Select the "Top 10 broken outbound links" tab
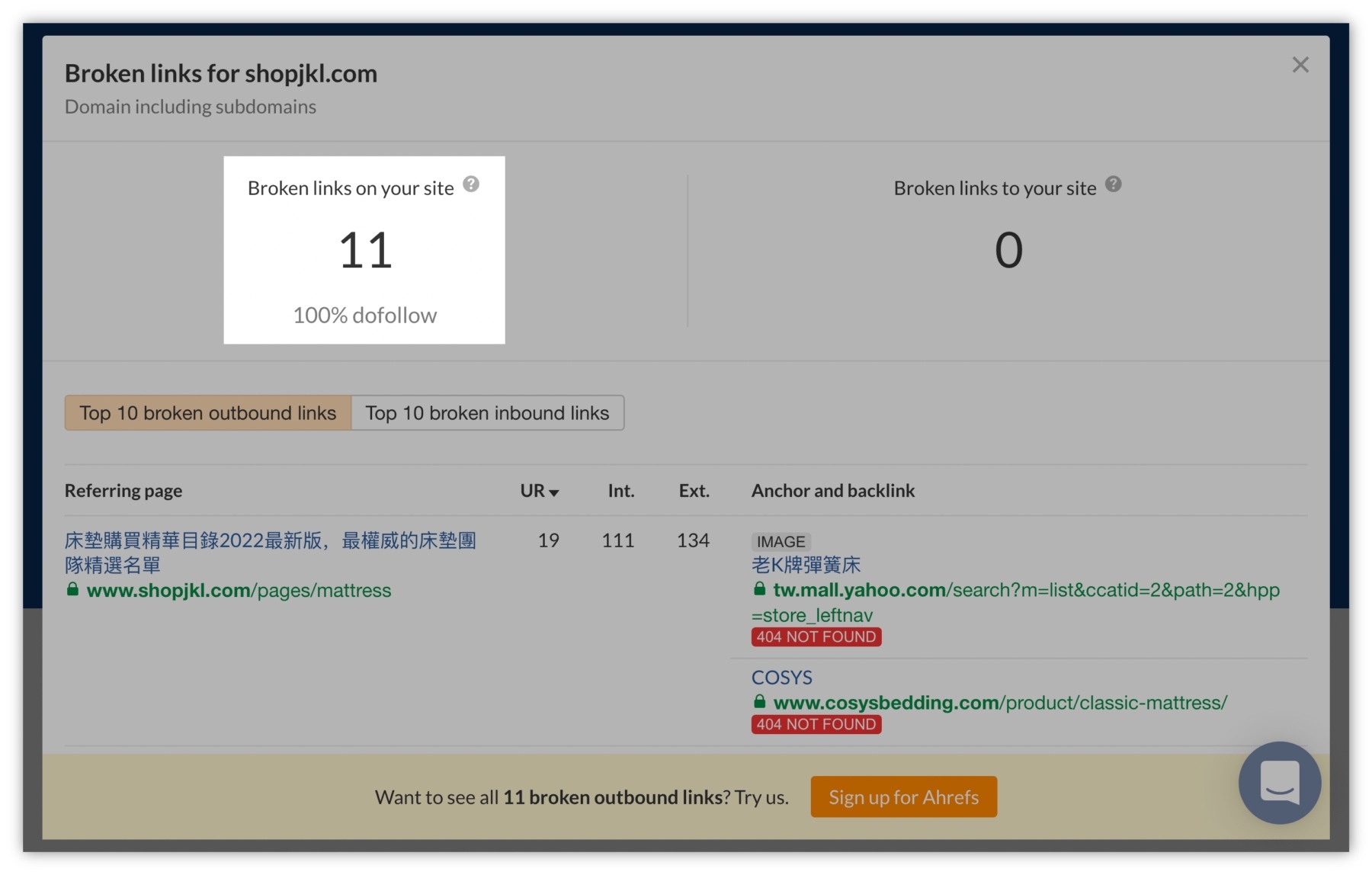Image resolution: width=1372 pixels, height=875 pixels. (x=208, y=412)
